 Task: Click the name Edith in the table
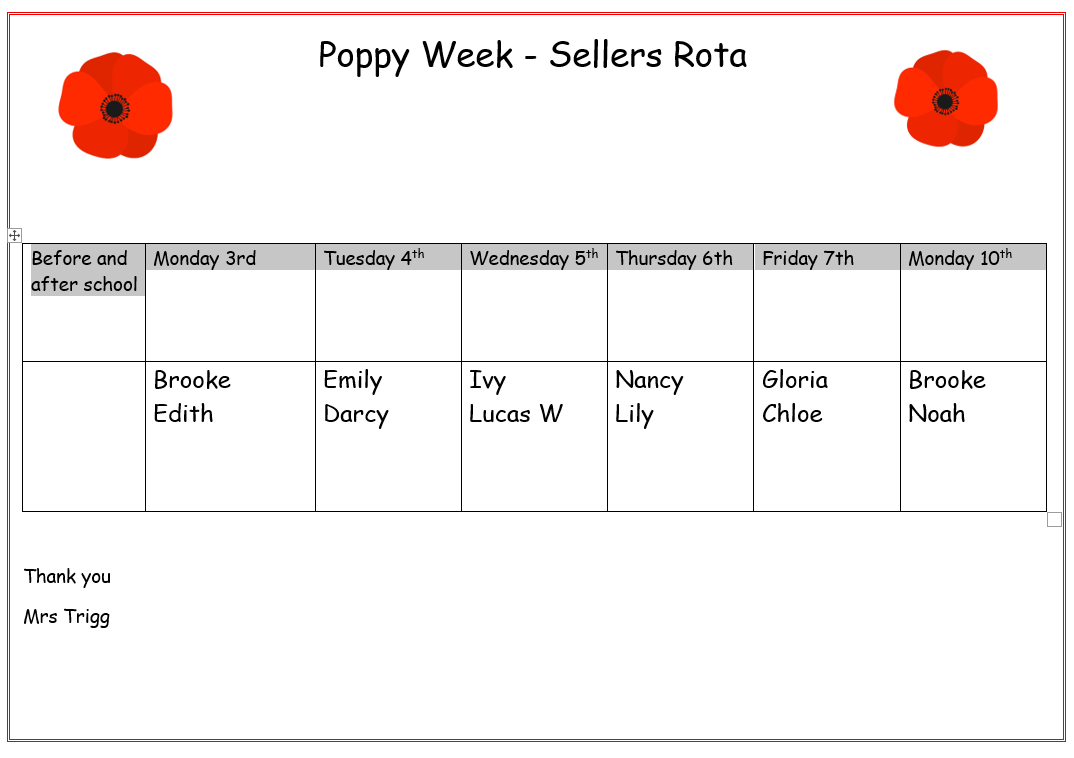pos(183,414)
